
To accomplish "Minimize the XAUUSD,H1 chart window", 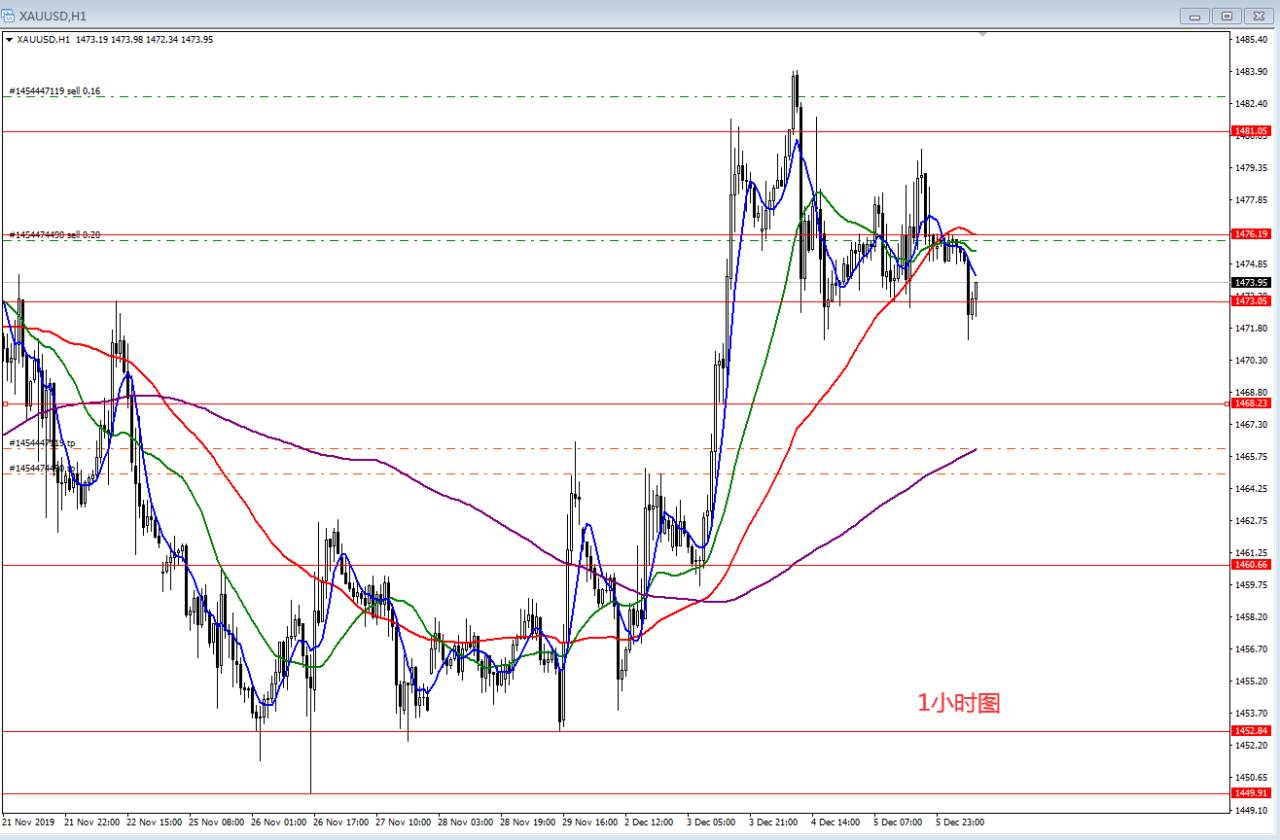I will [1195, 15].
